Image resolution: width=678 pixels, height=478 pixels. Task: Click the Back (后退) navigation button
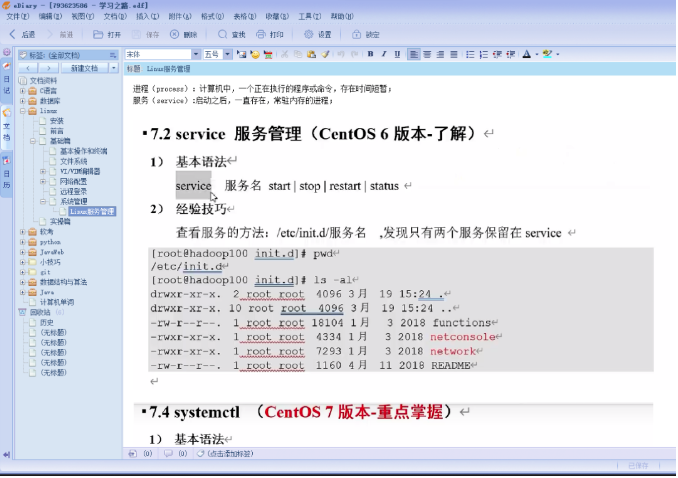coord(22,34)
